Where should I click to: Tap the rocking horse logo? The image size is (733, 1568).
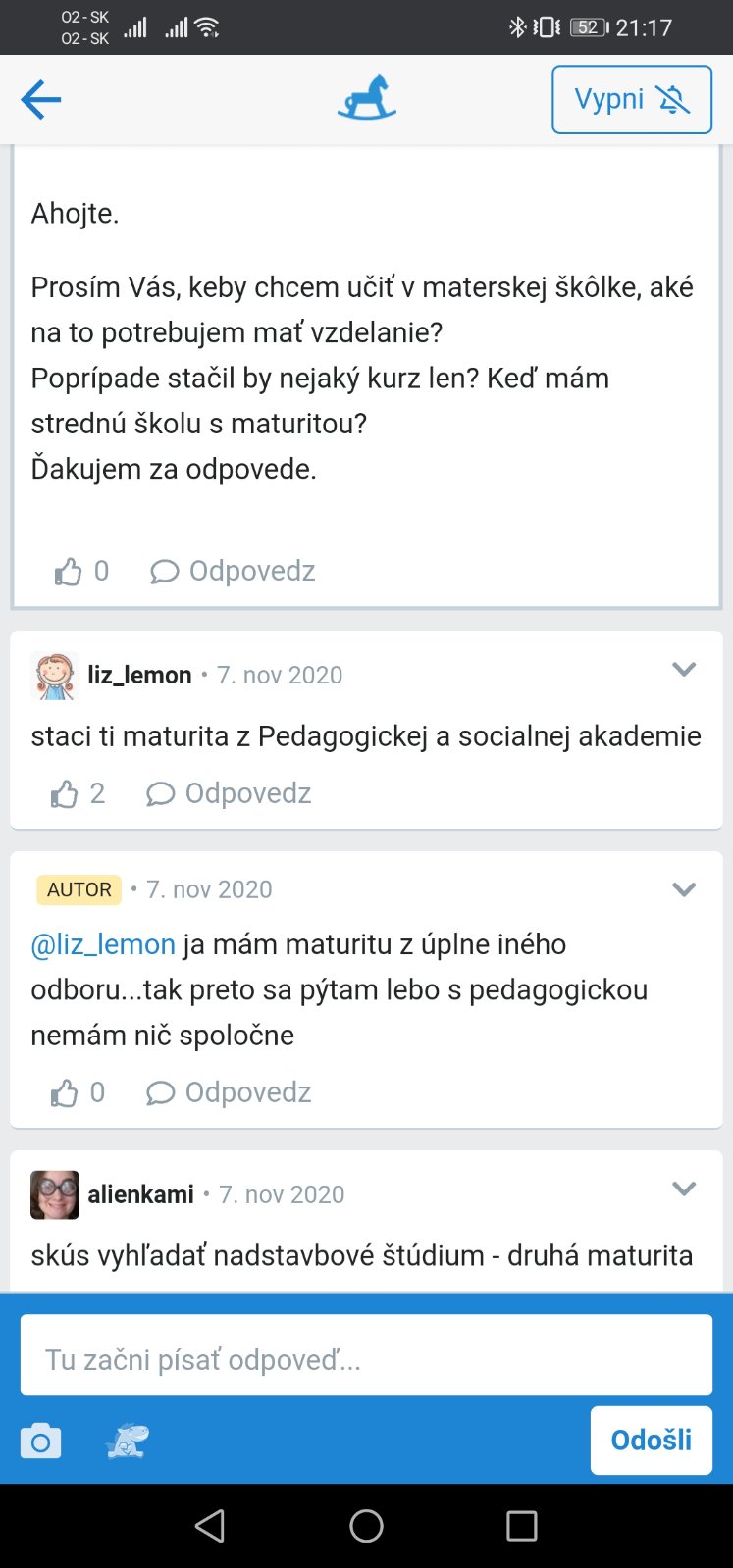coord(366,99)
